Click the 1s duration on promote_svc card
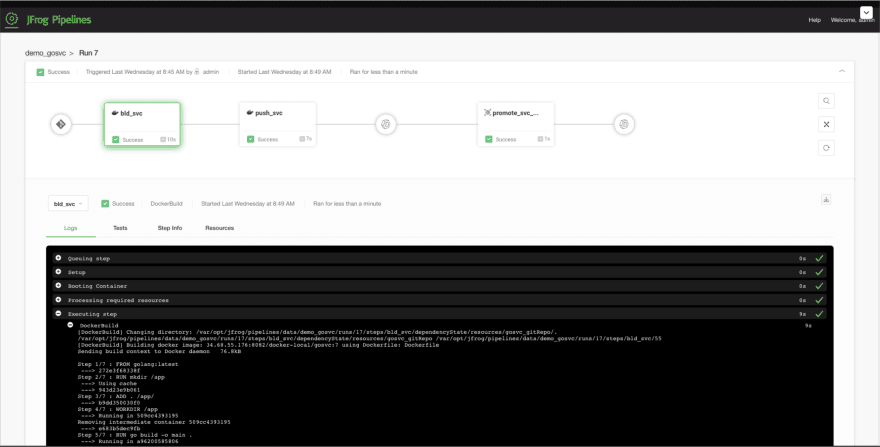This screenshot has width=880, height=447. 544,139
